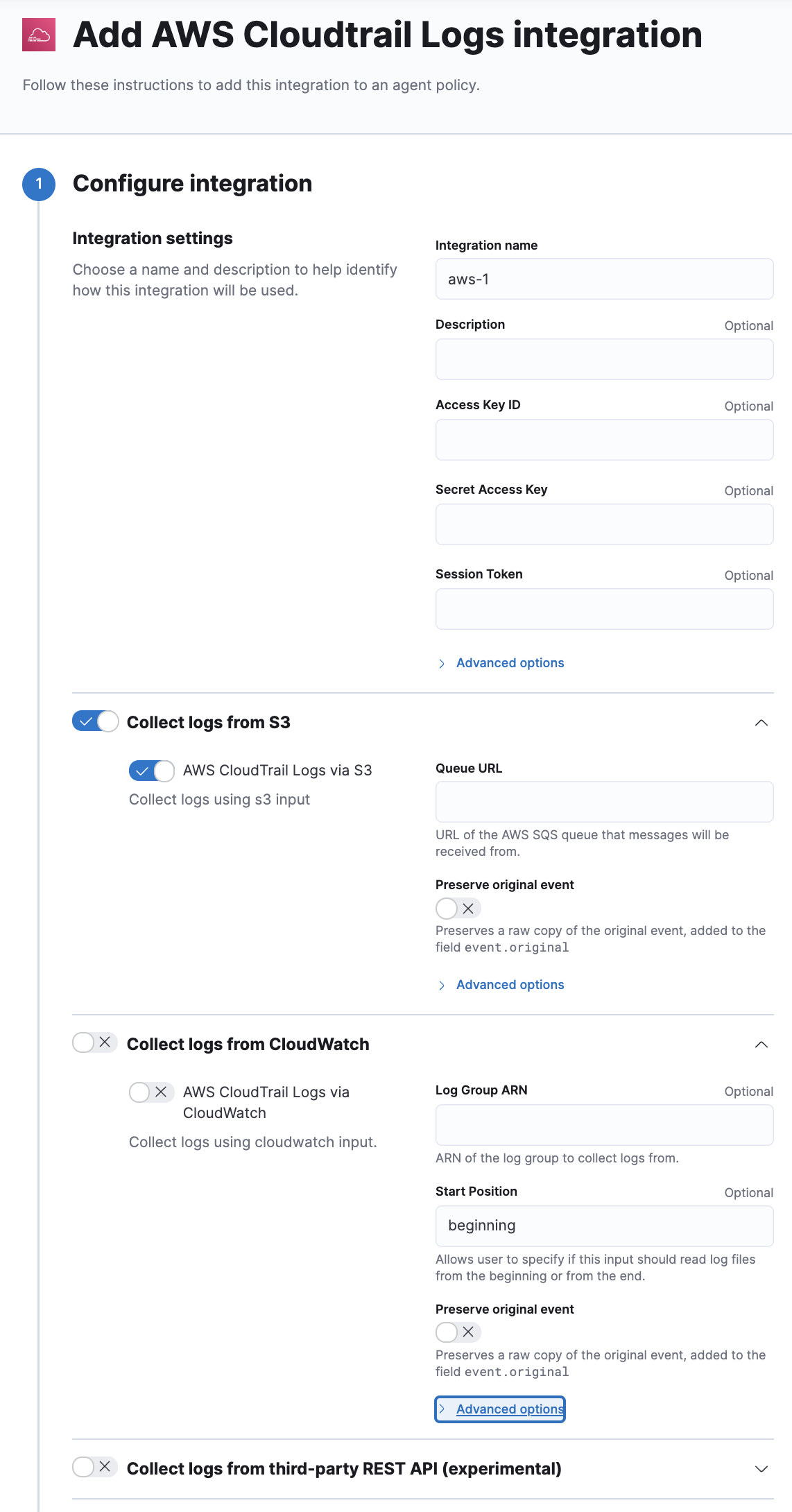Toggle Preserve original event under CloudWatch
The width and height of the screenshot is (792, 1512).
(458, 1332)
